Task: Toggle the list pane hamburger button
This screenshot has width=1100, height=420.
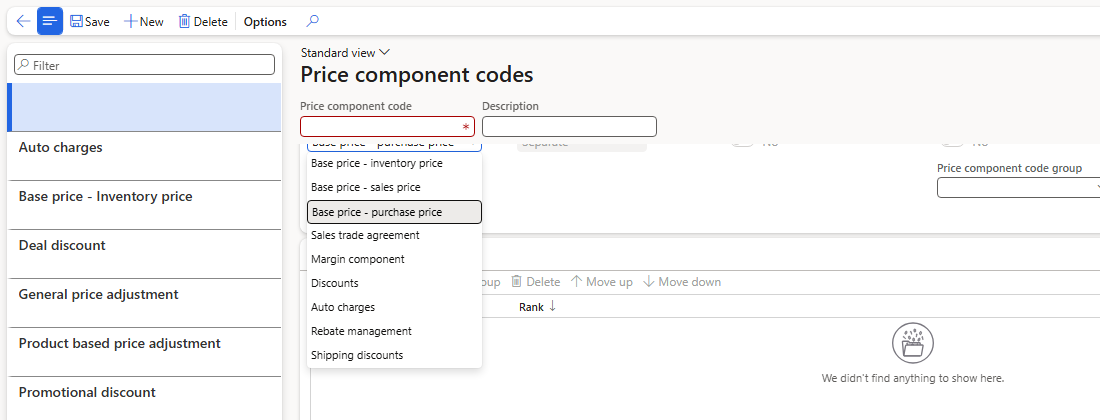Action: 50,21
